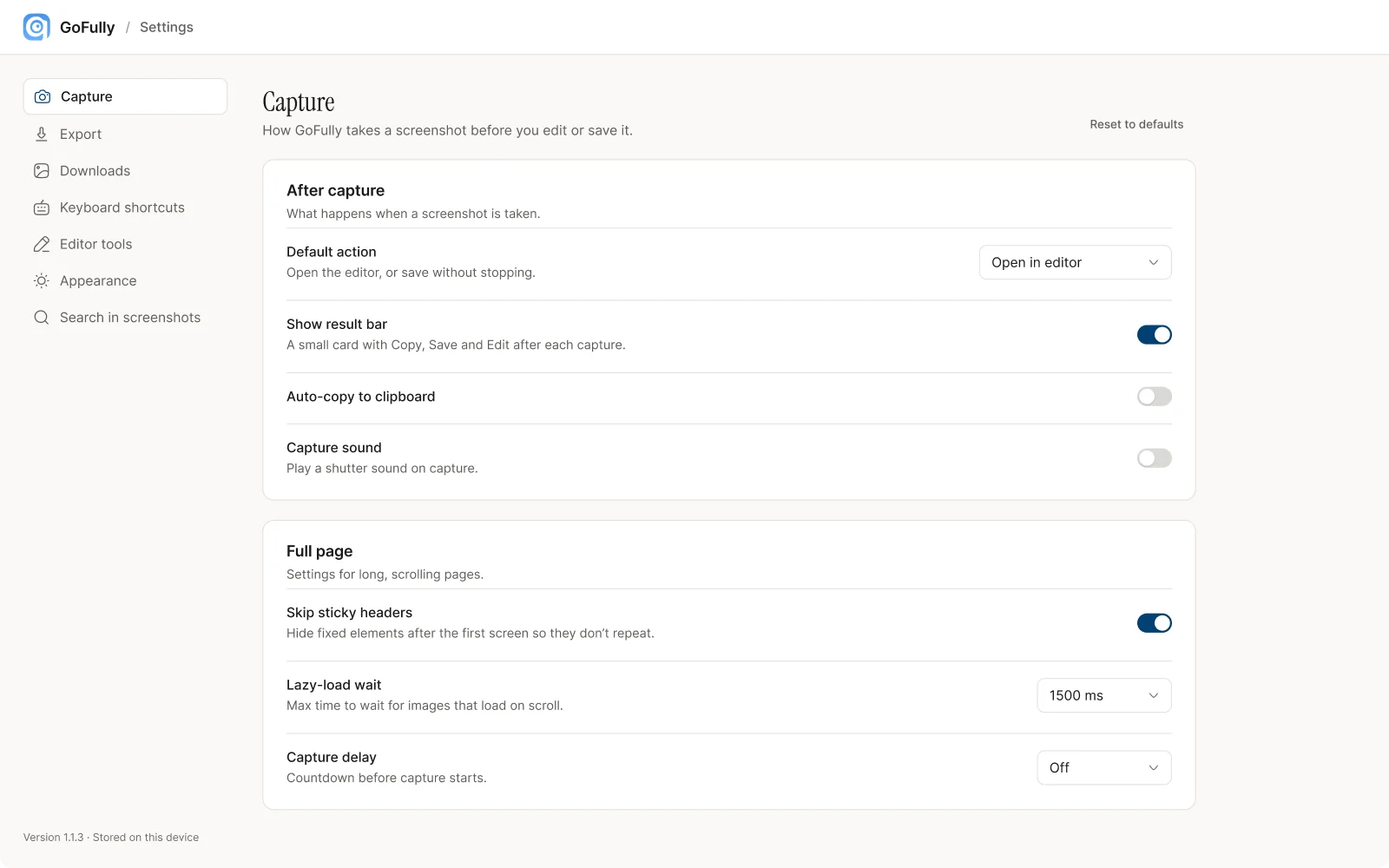Open the Lazy-load wait dropdown
This screenshot has width=1389, height=868.
point(1103,695)
